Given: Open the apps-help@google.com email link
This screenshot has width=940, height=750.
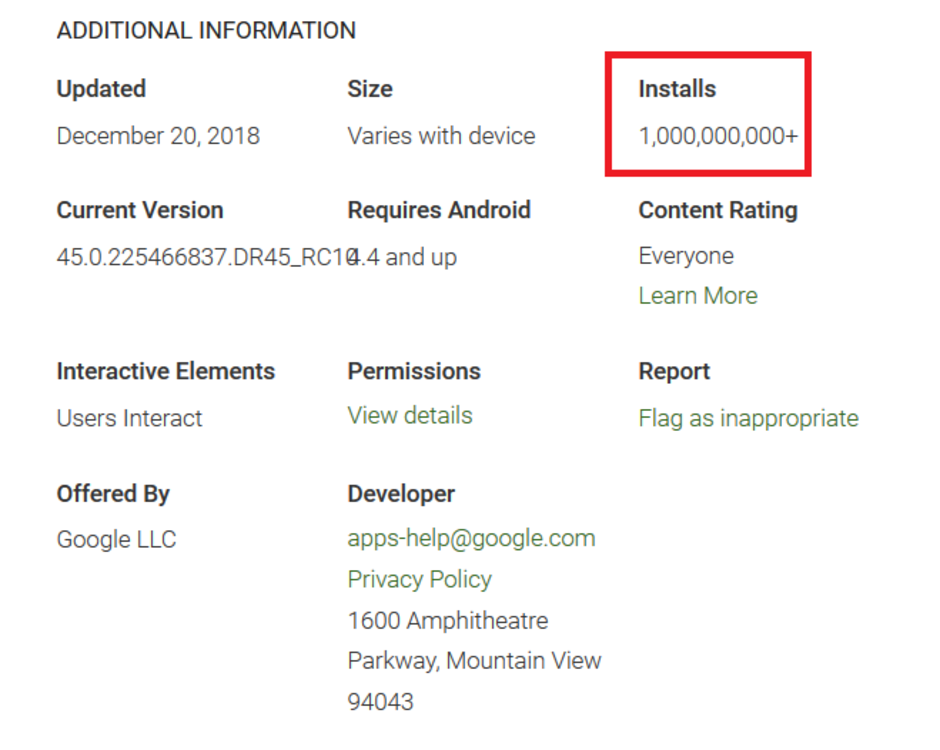Looking at the screenshot, I should [x=471, y=538].
